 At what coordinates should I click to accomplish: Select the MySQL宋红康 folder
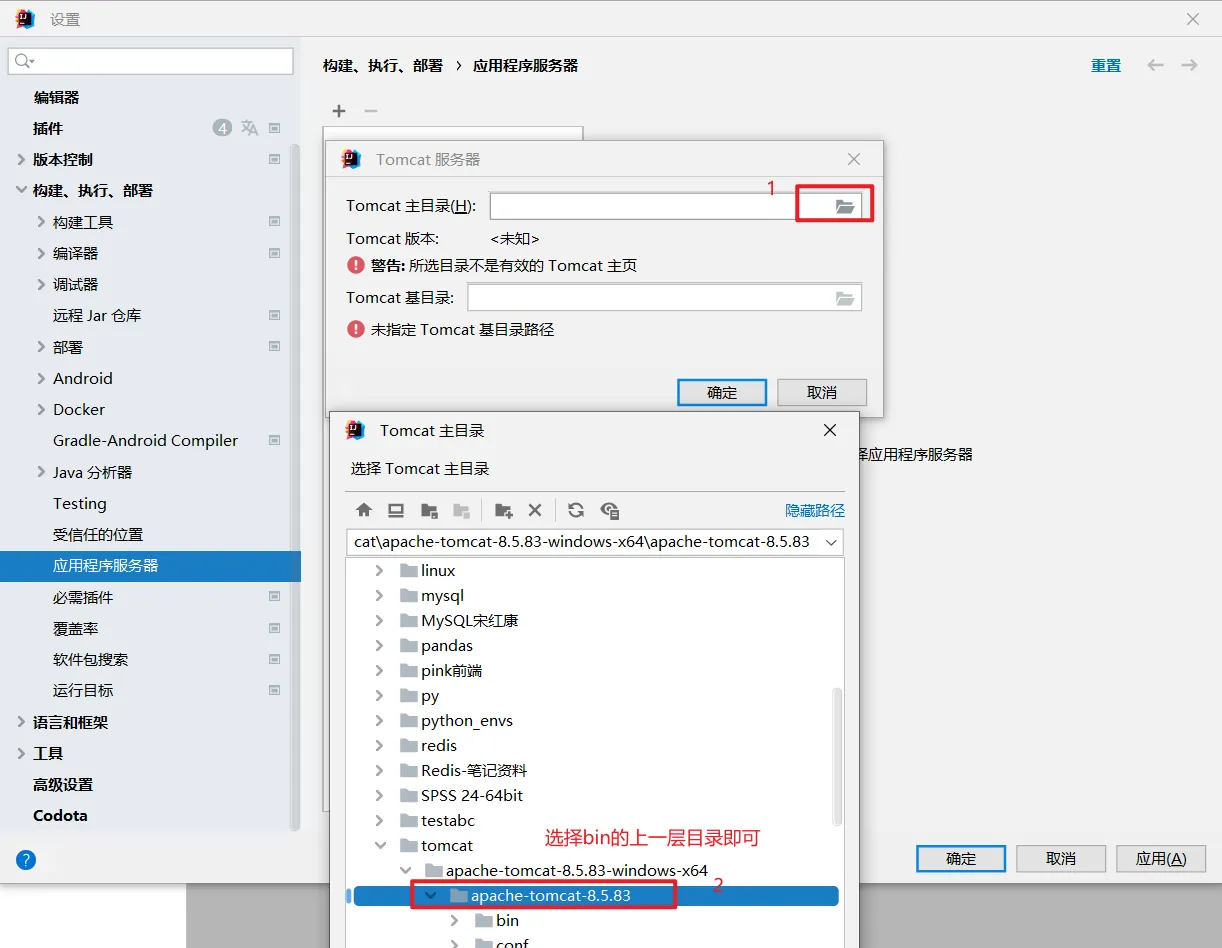click(x=470, y=620)
